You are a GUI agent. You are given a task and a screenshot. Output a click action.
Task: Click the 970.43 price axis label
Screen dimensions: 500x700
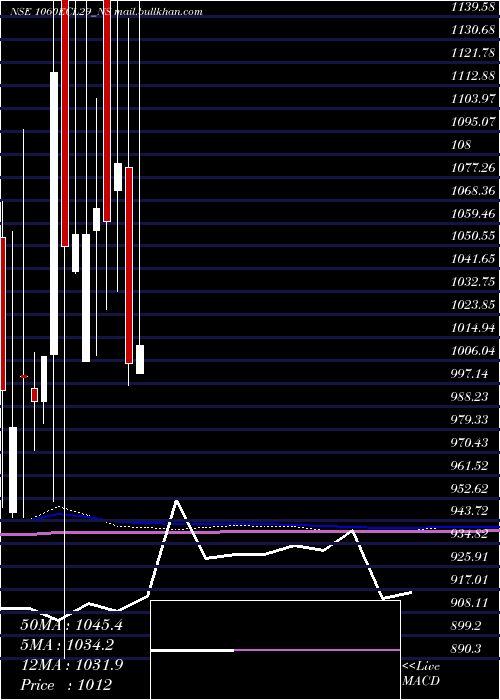pos(470,442)
